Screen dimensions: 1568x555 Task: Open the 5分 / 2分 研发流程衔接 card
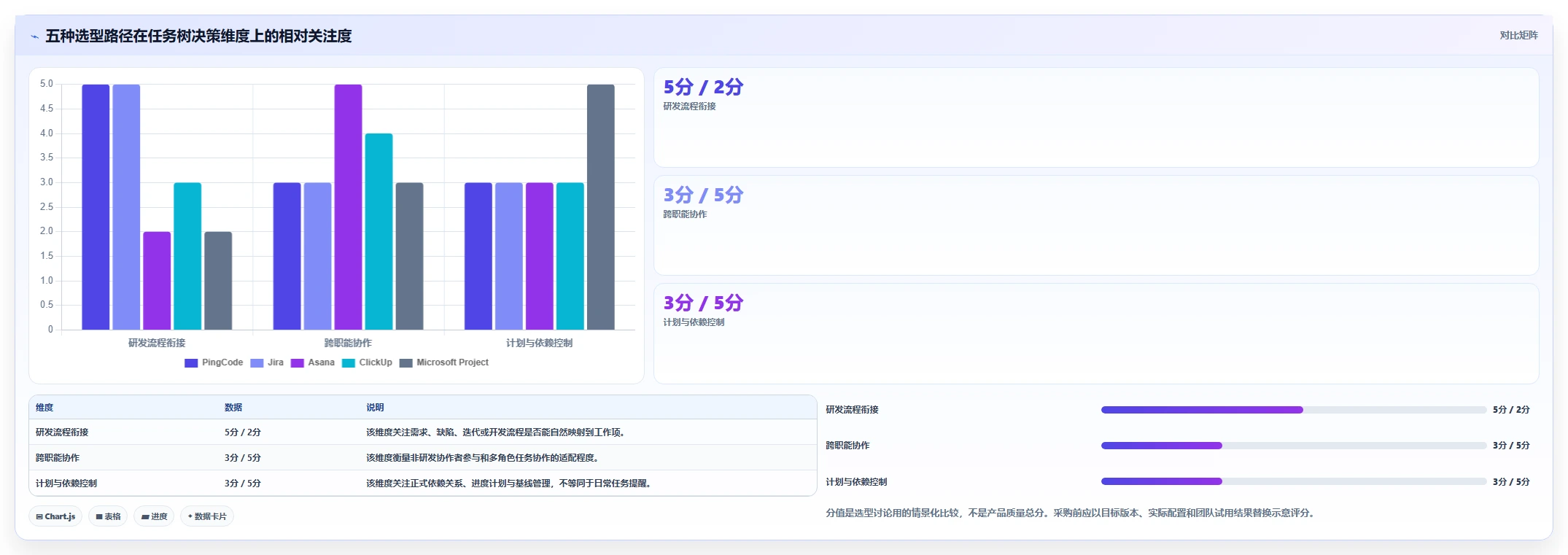tap(1096, 117)
